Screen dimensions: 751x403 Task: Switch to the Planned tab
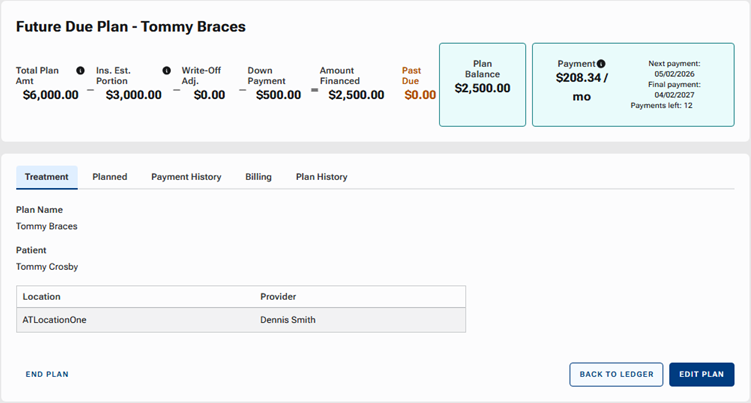coord(110,177)
